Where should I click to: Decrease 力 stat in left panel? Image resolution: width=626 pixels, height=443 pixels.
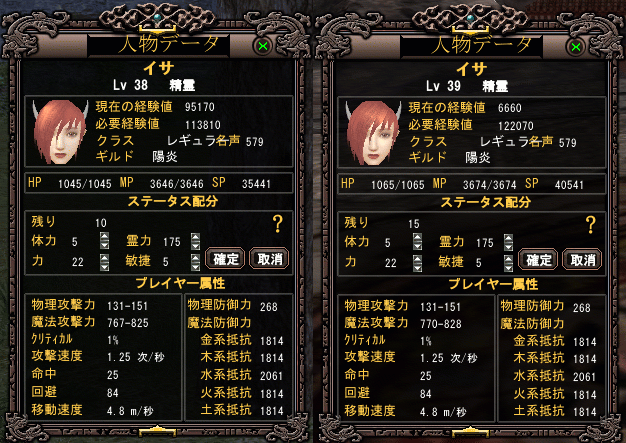click(x=104, y=267)
